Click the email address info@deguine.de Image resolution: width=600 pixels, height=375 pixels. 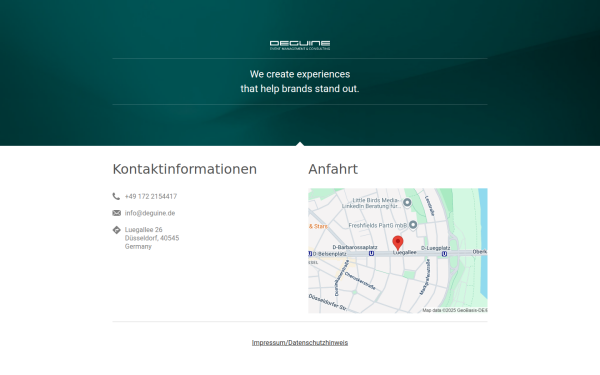(150, 213)
